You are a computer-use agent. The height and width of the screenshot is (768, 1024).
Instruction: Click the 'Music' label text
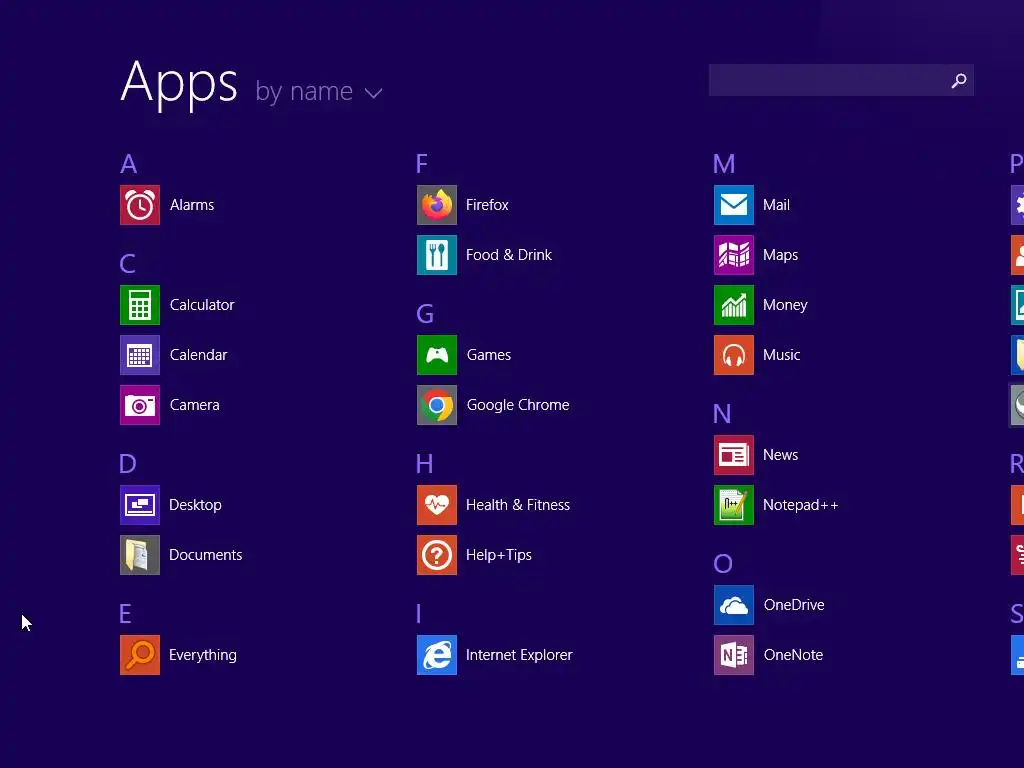coord(782,355)
